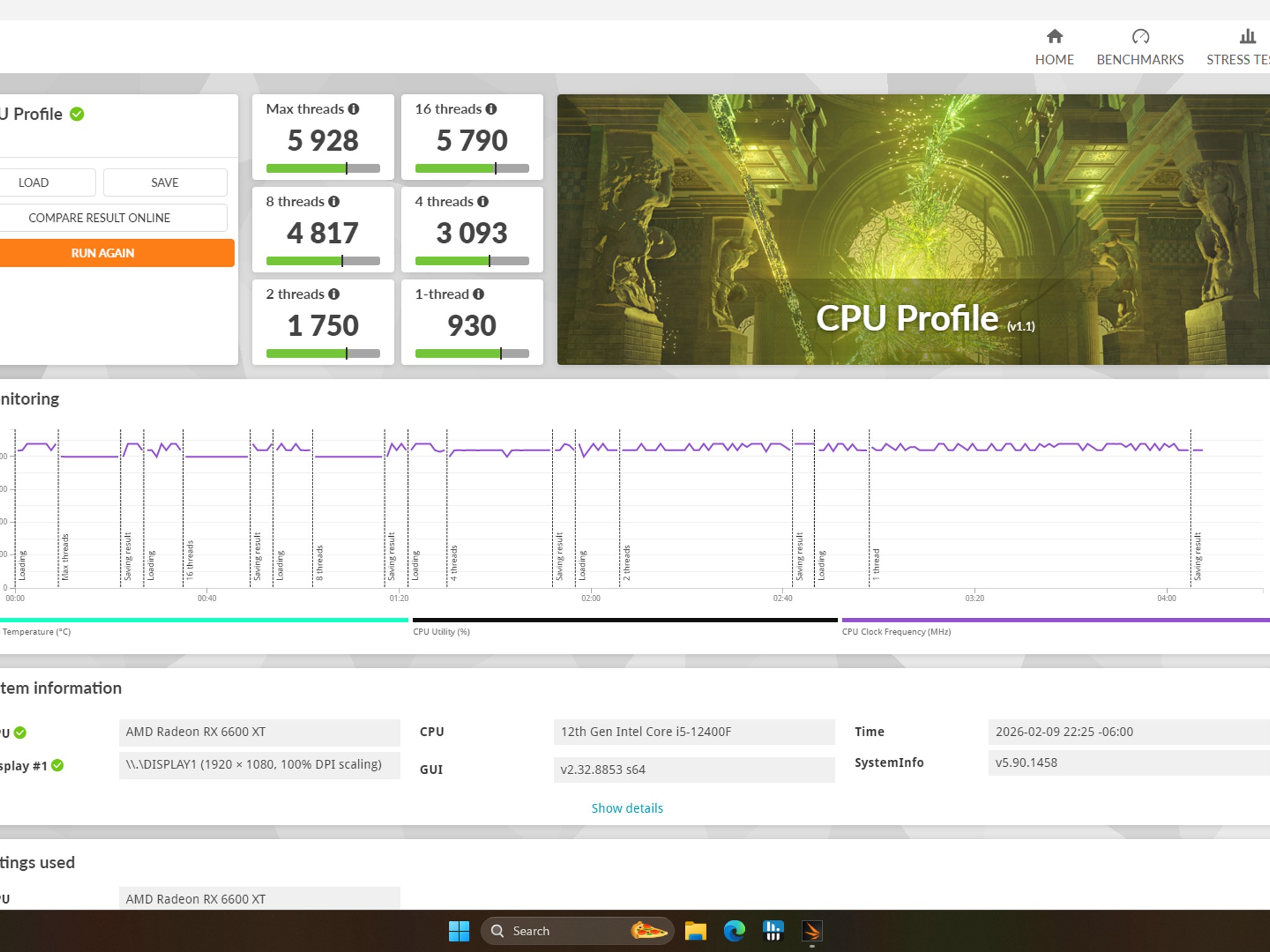The height and width of the screenshot is (952, 1270).
Task: Toggle the Temperature (°C) legend line
Action: (204, 620)
